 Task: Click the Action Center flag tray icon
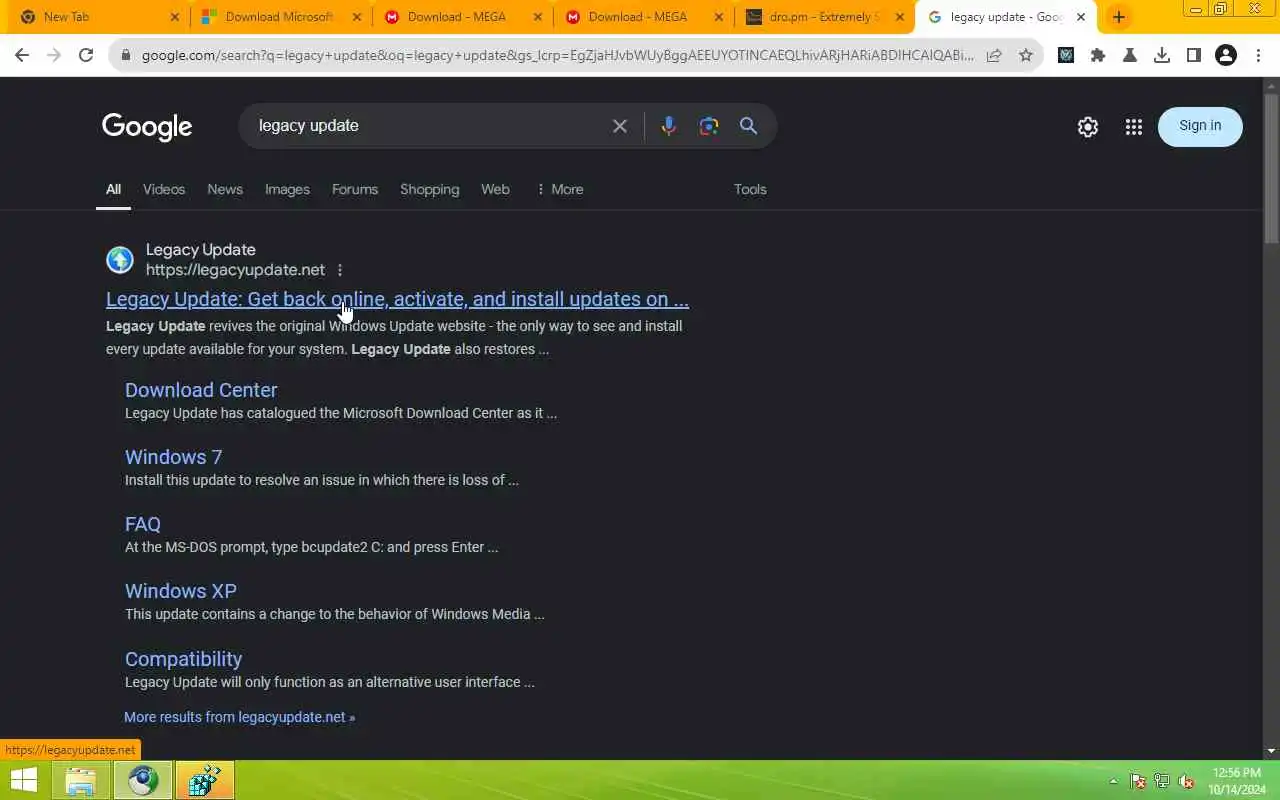tap(1138, 781)
